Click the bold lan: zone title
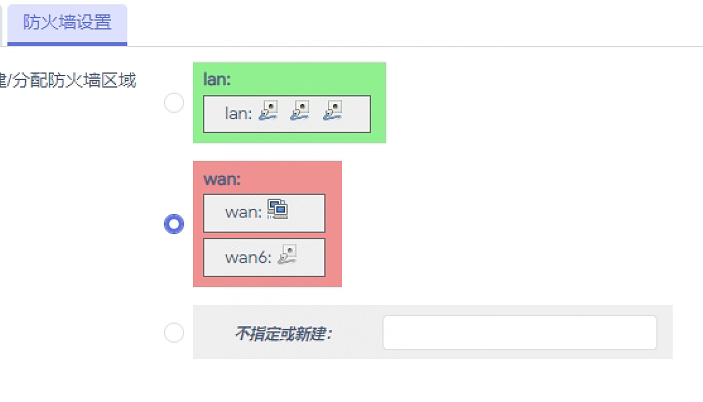The width and height of the screenshot is (703, 402). [x=217, y=77]
